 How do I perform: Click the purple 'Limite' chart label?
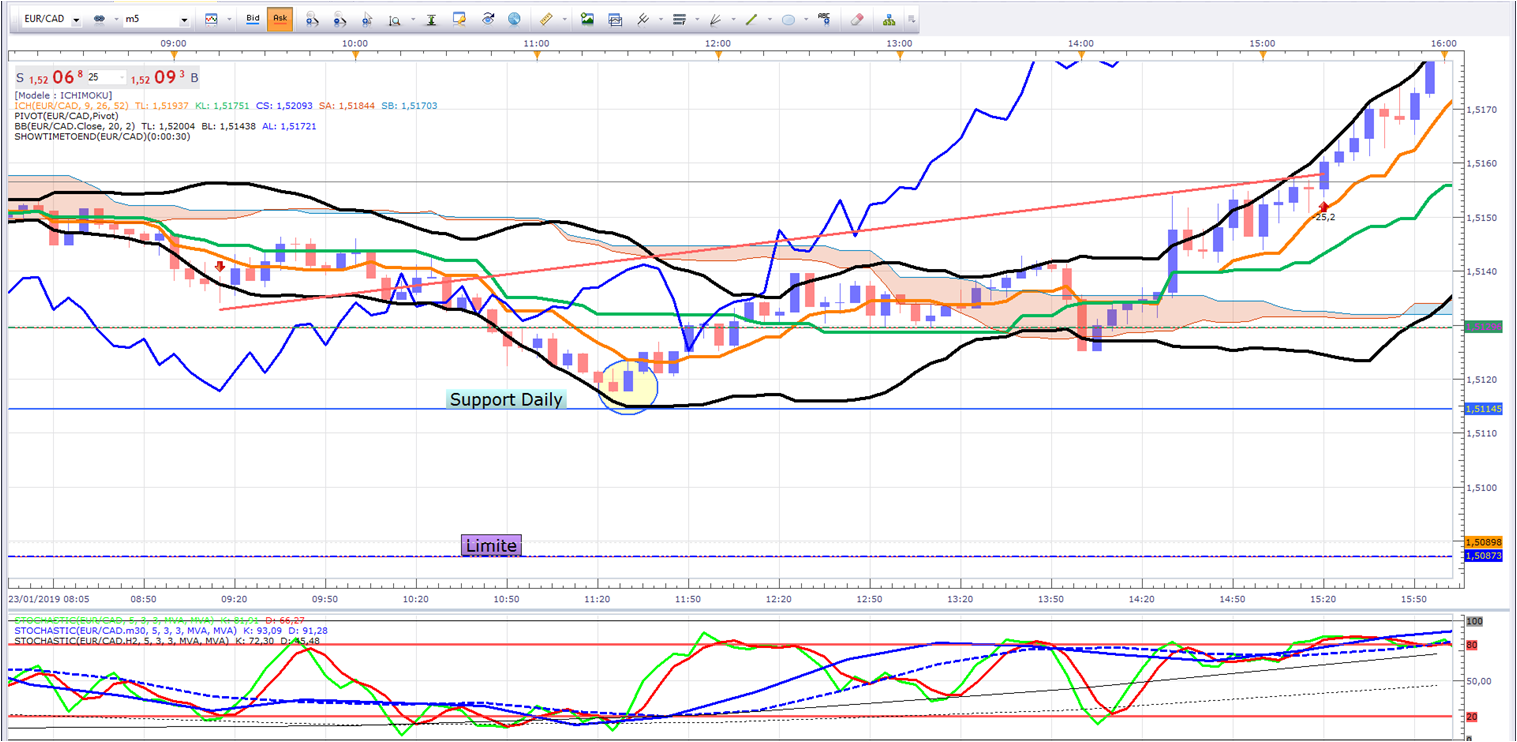(491, 546)
